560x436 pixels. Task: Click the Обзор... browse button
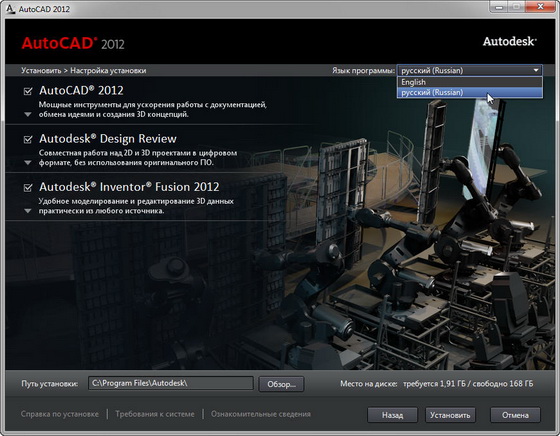point(281,384)
